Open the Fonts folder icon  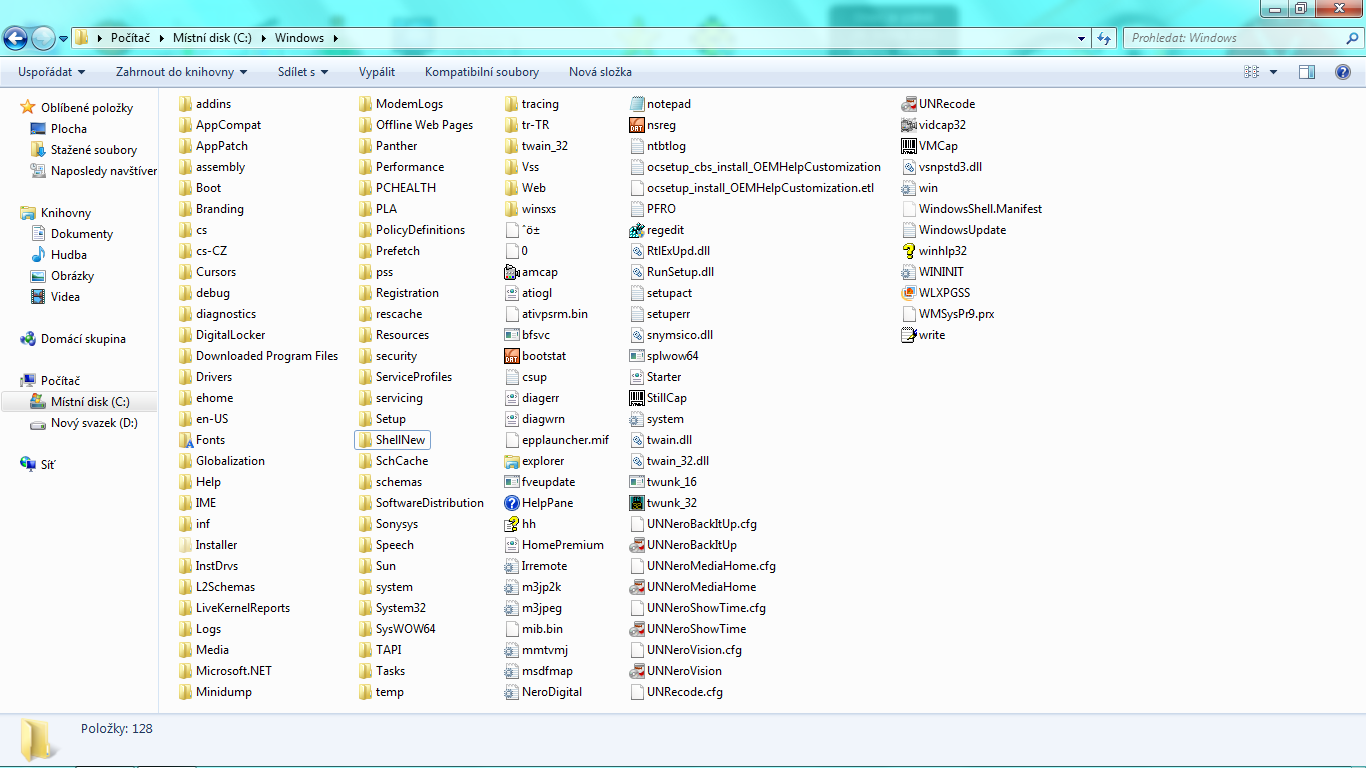[x=185, y=440]
